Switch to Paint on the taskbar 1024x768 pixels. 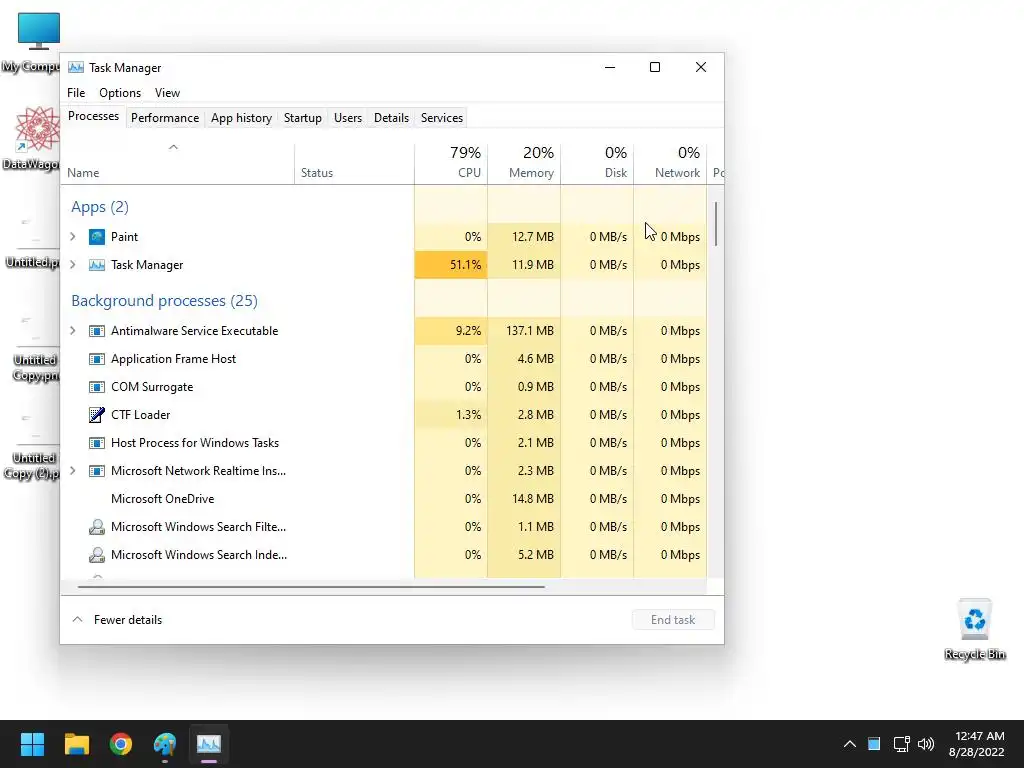click(165, 744)
